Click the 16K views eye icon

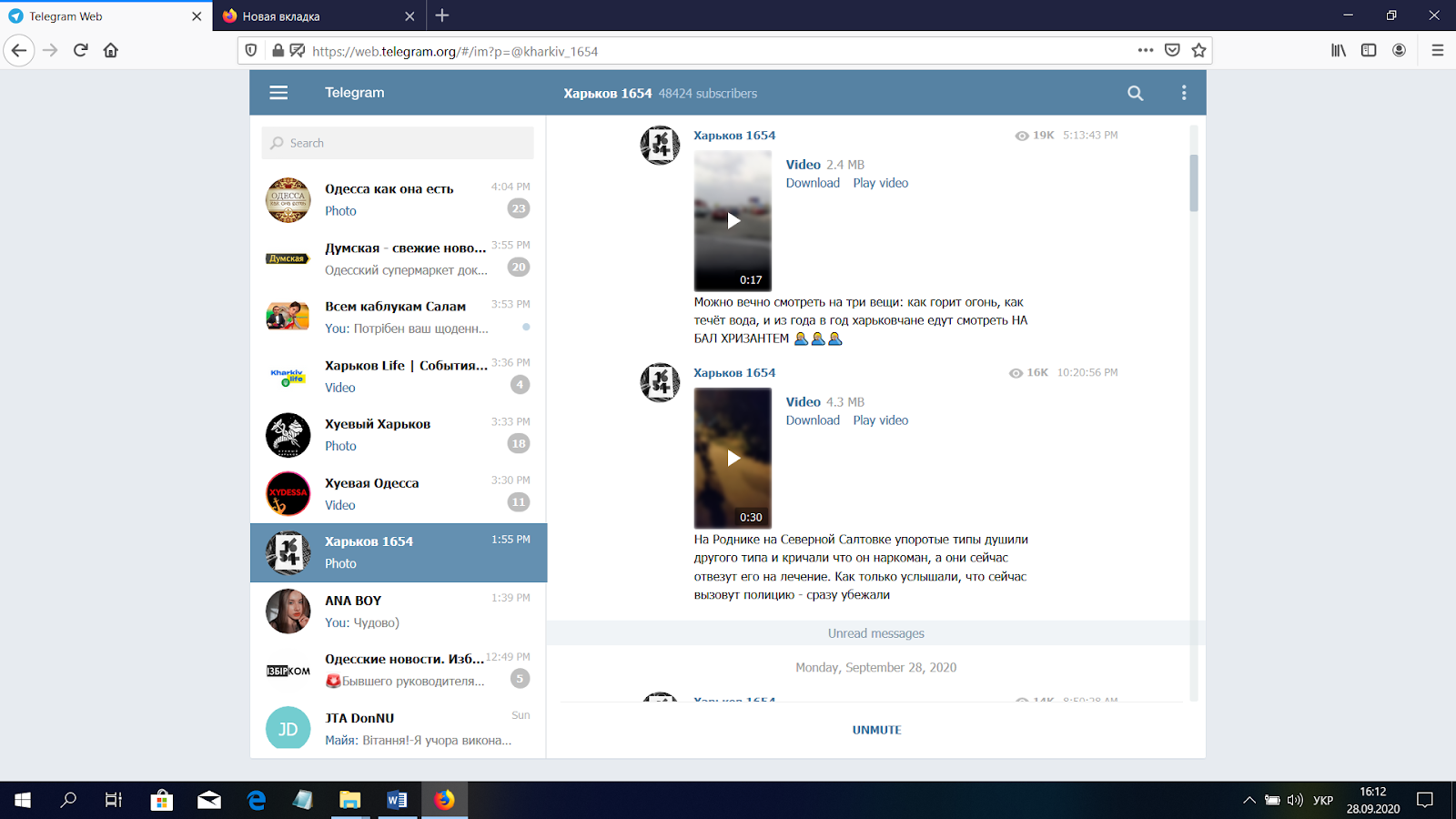tap(1016, 373)
